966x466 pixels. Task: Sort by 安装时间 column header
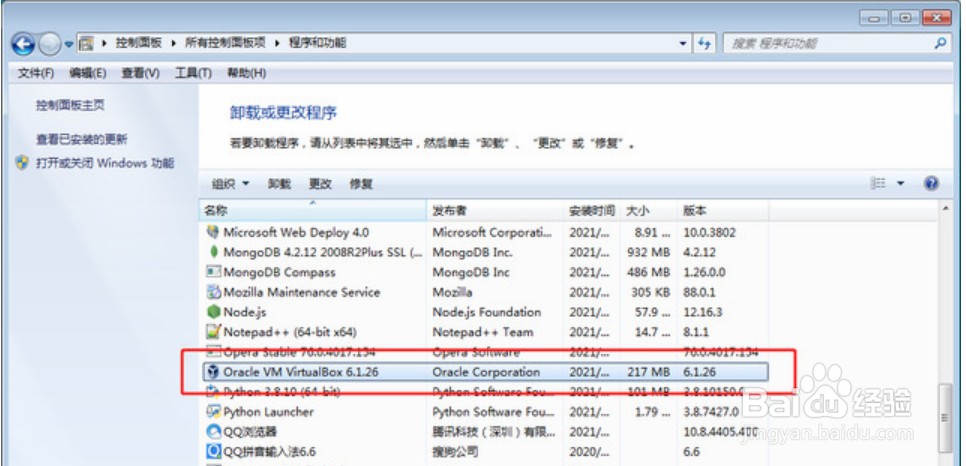click(x=592, y=211)
